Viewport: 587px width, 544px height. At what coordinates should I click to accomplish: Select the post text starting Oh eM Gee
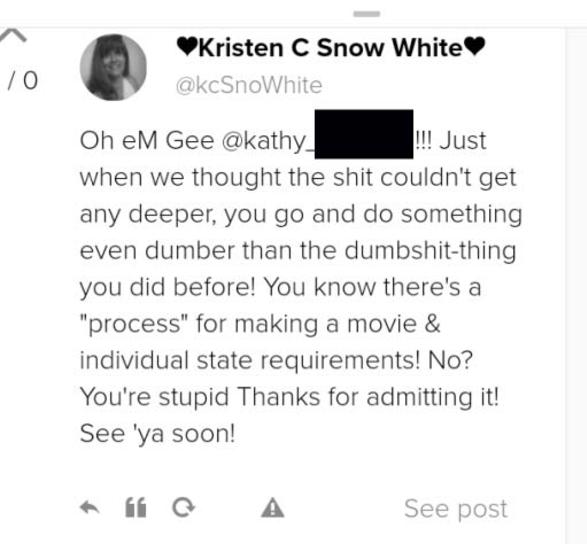(x=301, y=287)
